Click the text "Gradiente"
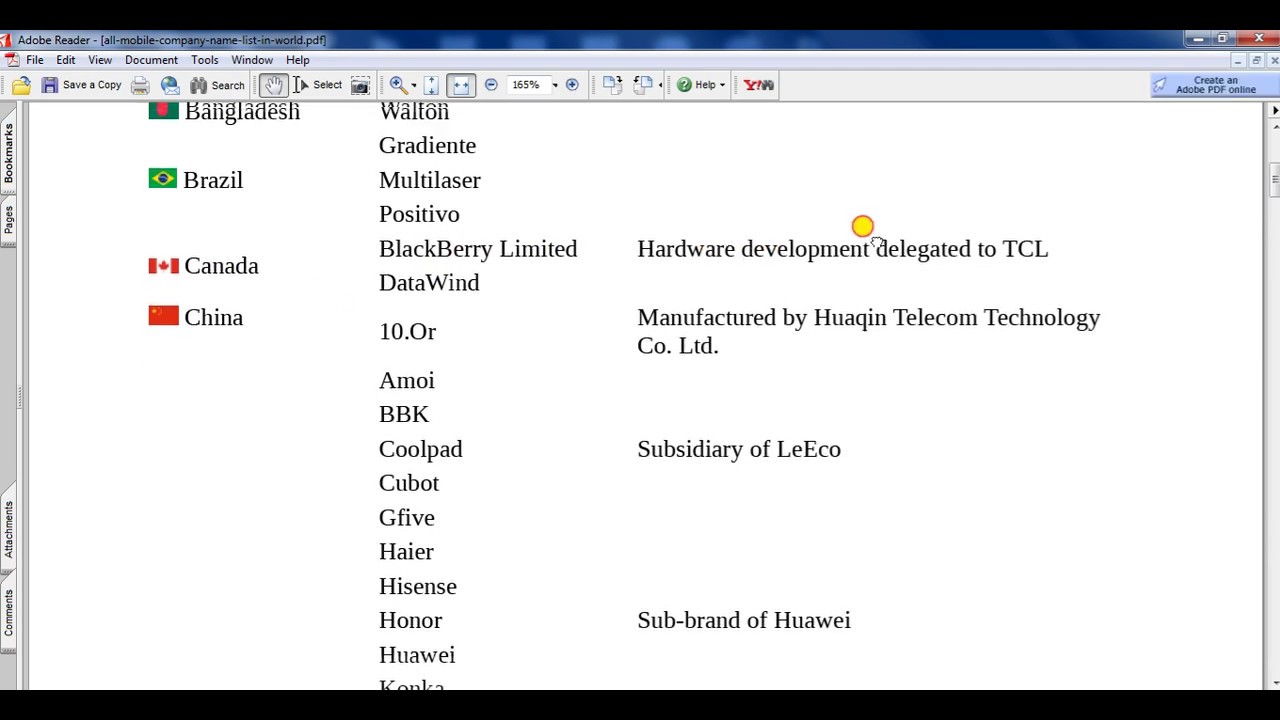This screenshot has height=720, width=1280. pos(427,146)
